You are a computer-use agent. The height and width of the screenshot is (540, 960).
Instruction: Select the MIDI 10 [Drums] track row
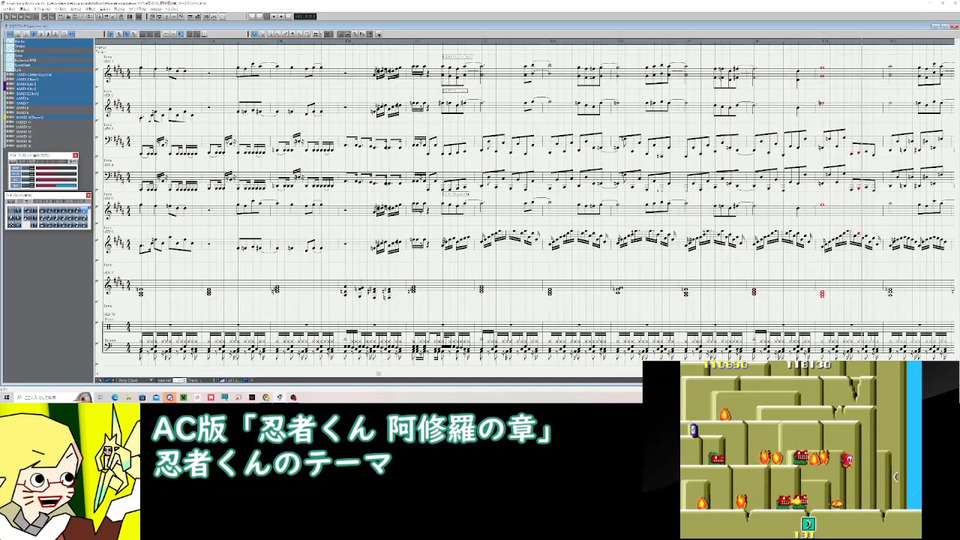click(50, 118)
